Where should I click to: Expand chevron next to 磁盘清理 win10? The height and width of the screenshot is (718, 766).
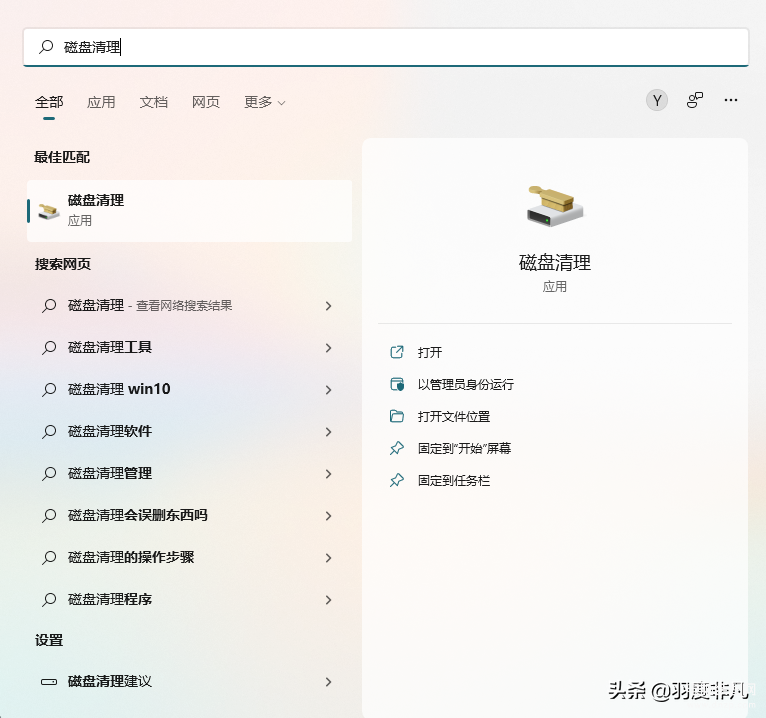(x=328, y=390)
